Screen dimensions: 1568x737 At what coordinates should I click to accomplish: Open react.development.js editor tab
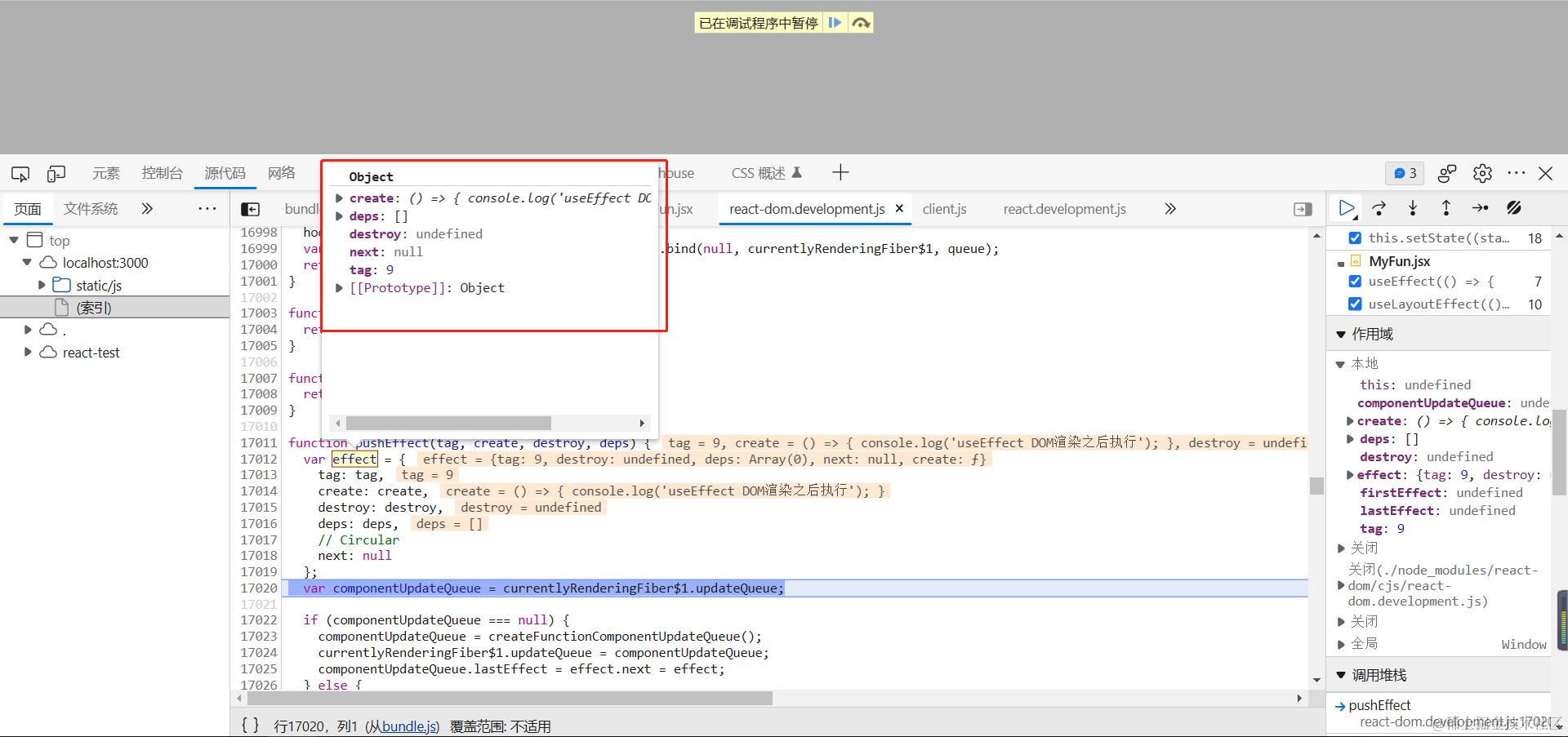(x=1065, y=209)
